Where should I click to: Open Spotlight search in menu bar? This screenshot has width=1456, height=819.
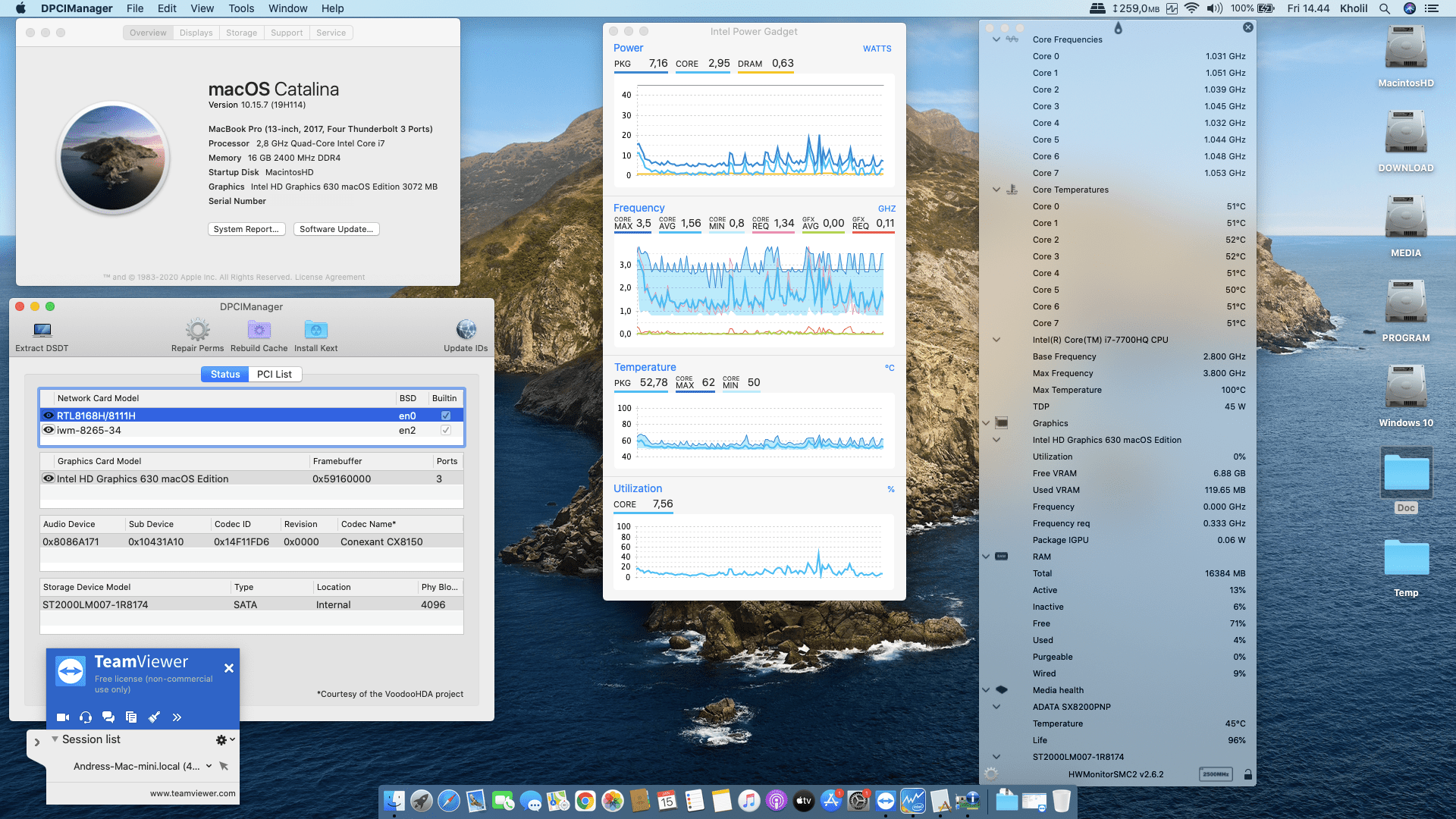(x=1385, y=8)
